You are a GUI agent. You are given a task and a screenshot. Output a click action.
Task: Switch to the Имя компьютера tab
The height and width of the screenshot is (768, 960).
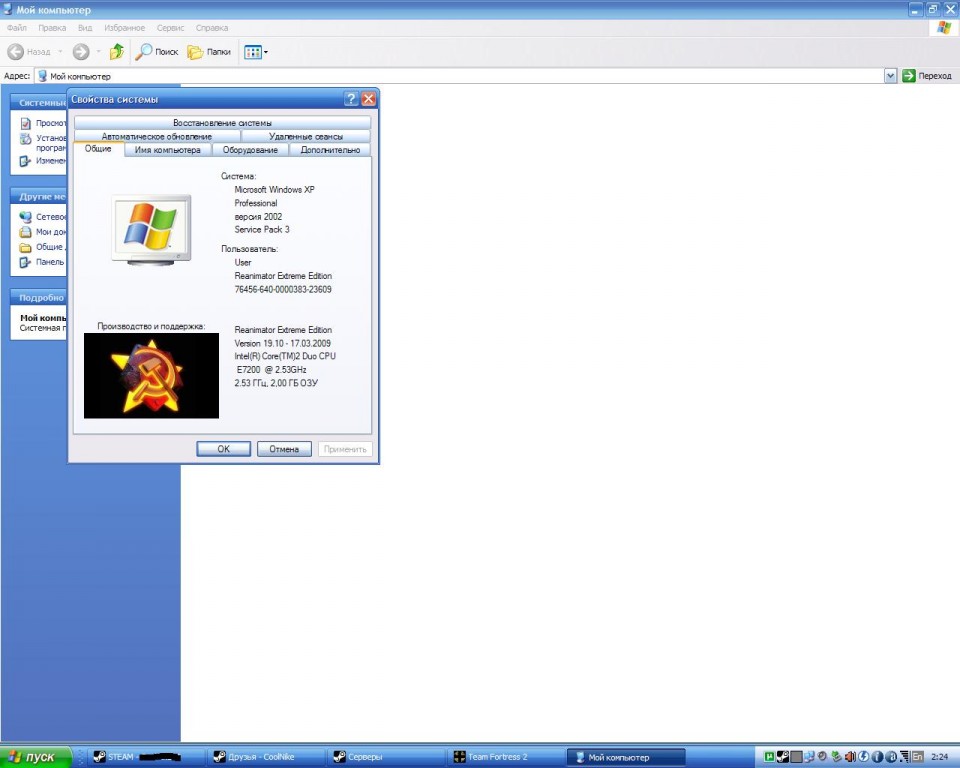[x=168, y=150]
